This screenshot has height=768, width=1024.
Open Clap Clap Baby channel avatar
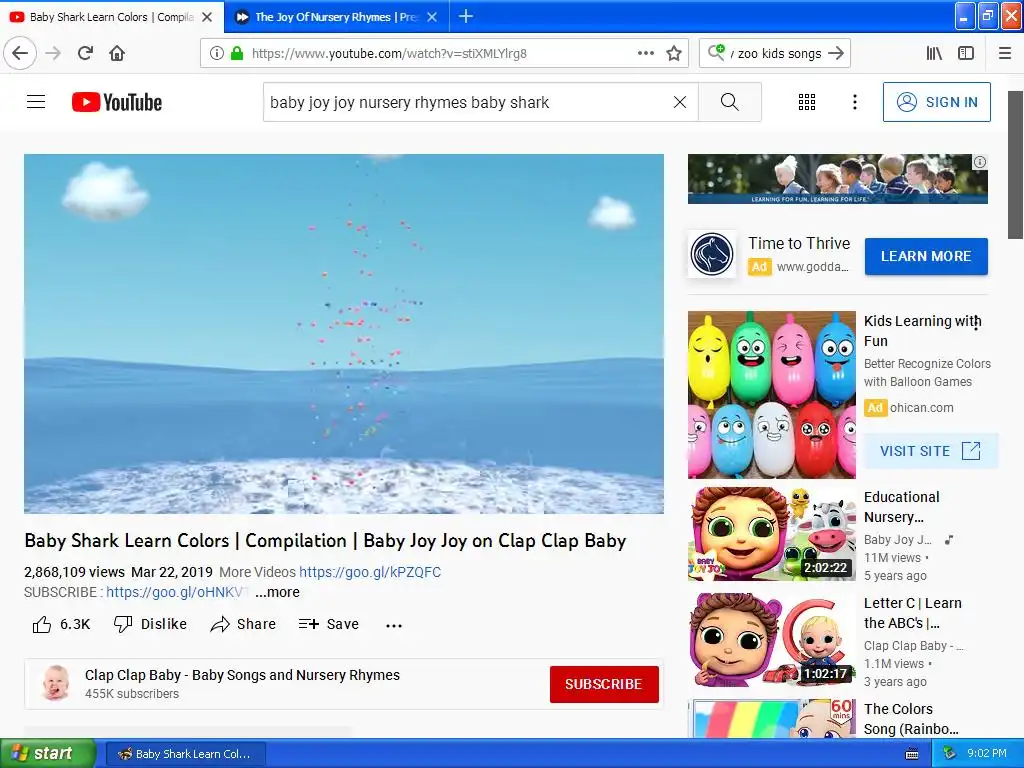[56, 683]
